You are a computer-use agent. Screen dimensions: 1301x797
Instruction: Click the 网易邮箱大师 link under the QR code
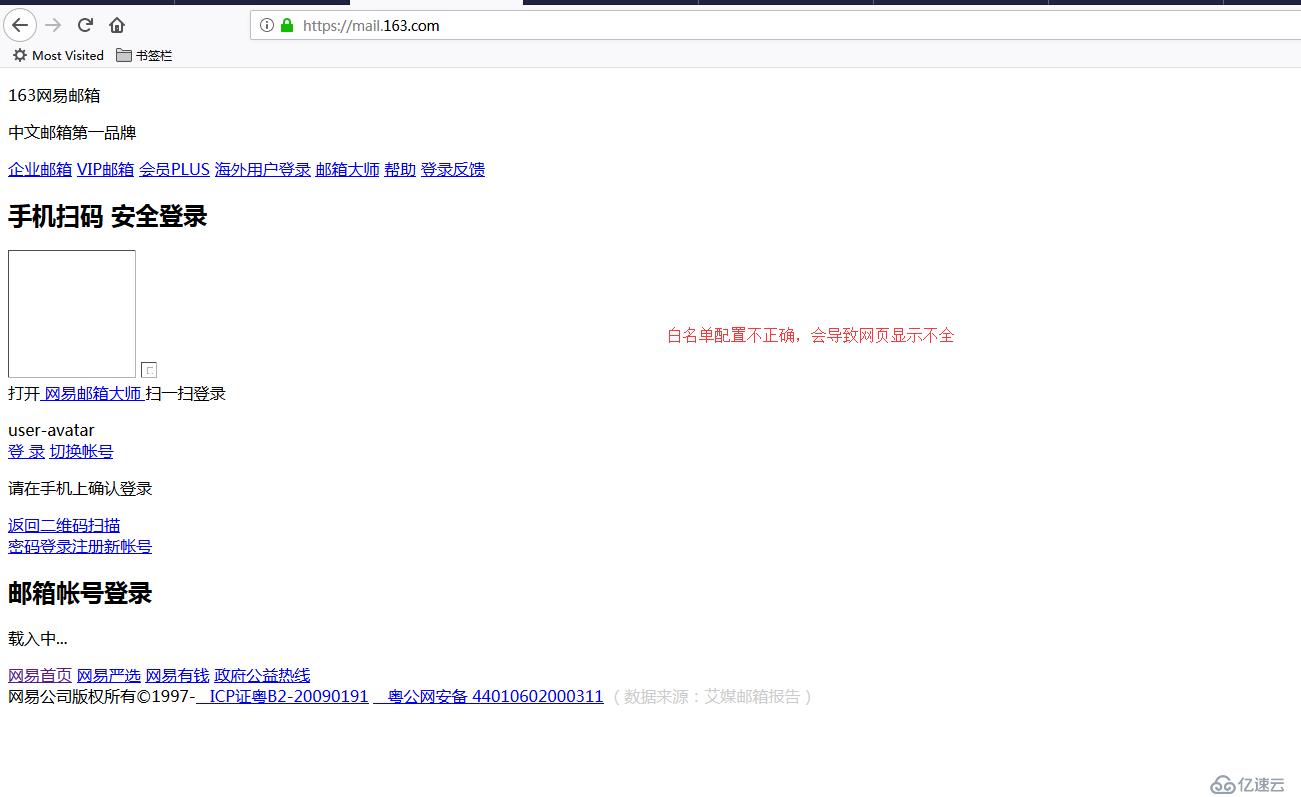pyautogui.click(x=93, y=393)
